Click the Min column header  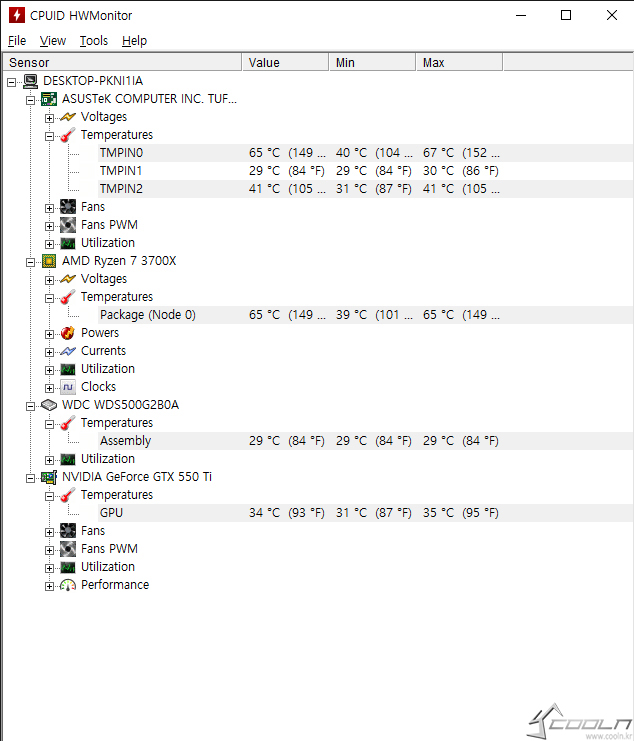tap(372, 62)
